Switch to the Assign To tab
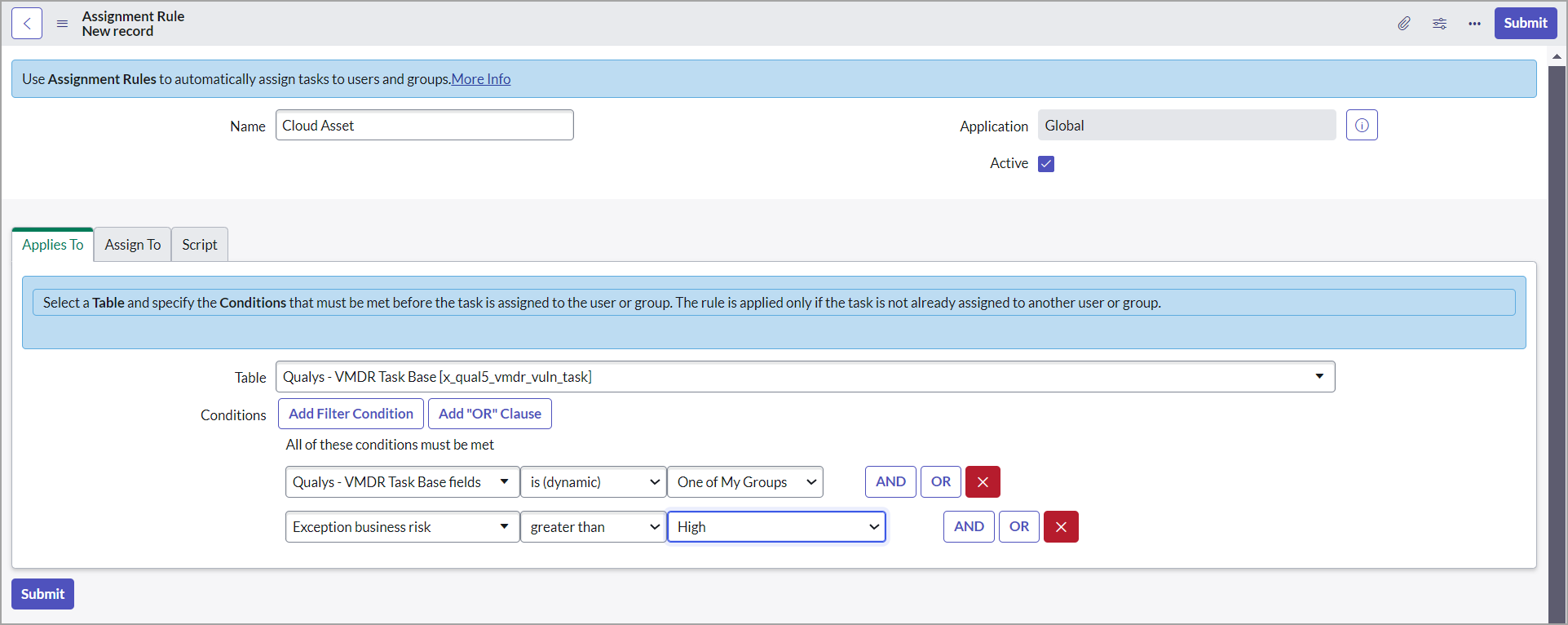Screen dimensions: 1568x625 [132, 245]
